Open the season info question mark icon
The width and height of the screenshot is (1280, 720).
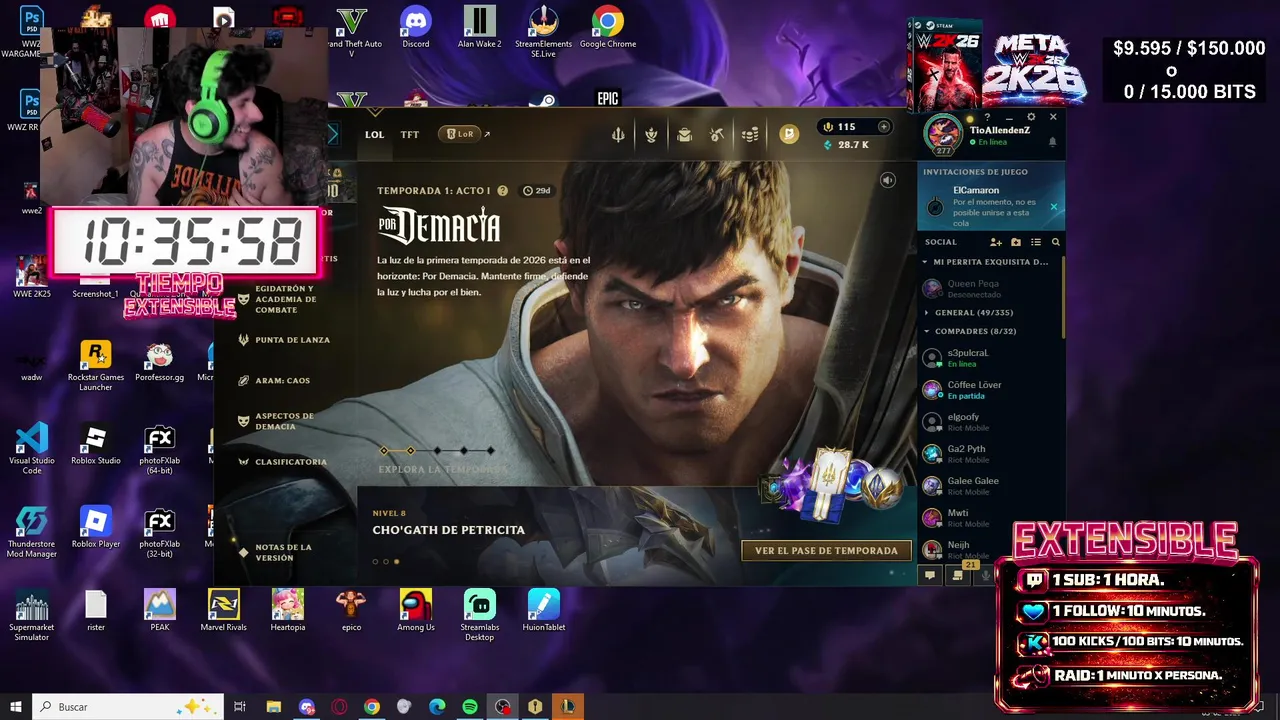(502, 191)
